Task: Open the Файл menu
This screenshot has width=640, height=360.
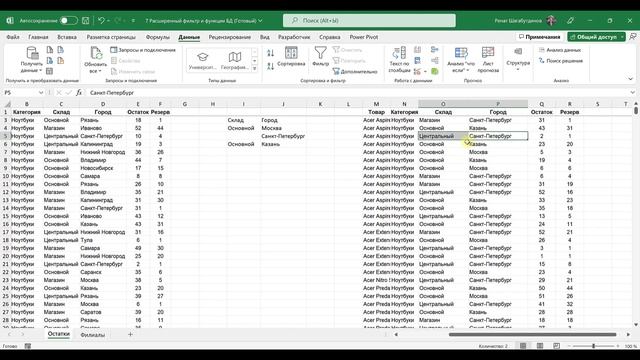Action: point(13,37)
